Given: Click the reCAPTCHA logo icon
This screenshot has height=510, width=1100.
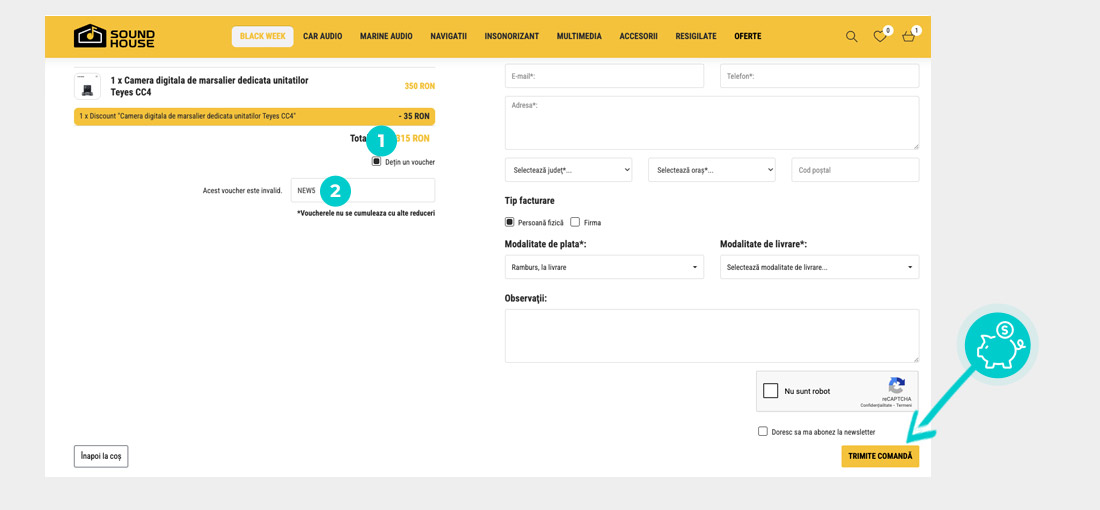Looking at the screenshot, I should point(896,385).
